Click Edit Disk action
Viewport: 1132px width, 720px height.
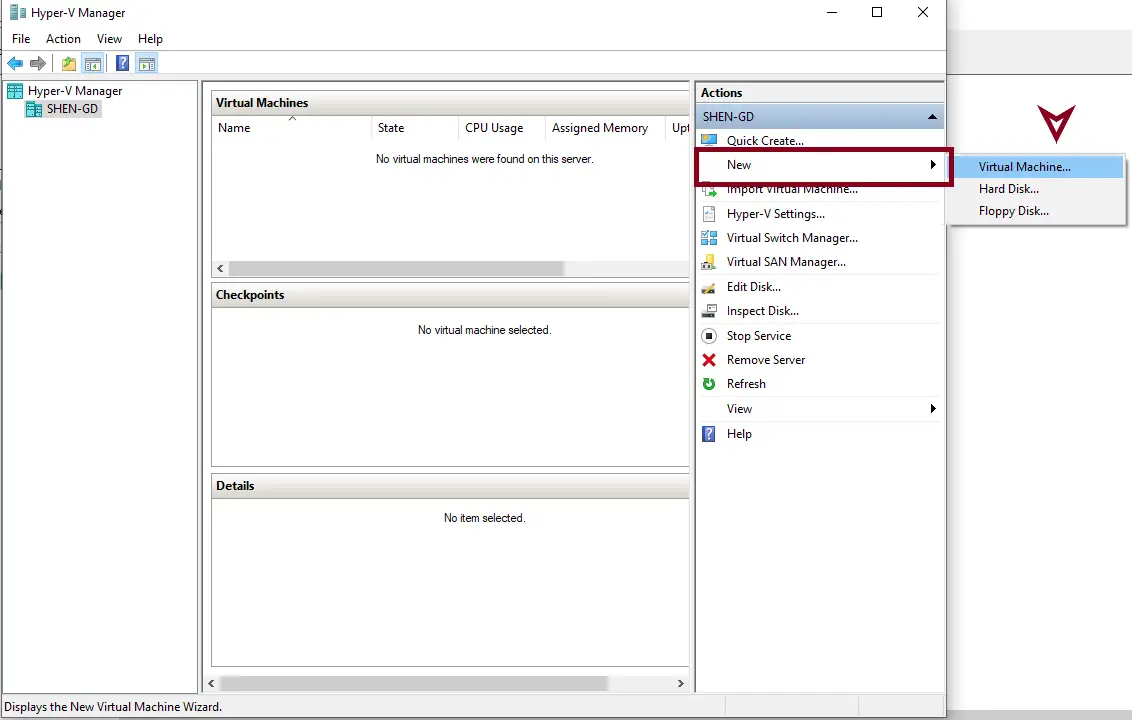tap(753, 287)
